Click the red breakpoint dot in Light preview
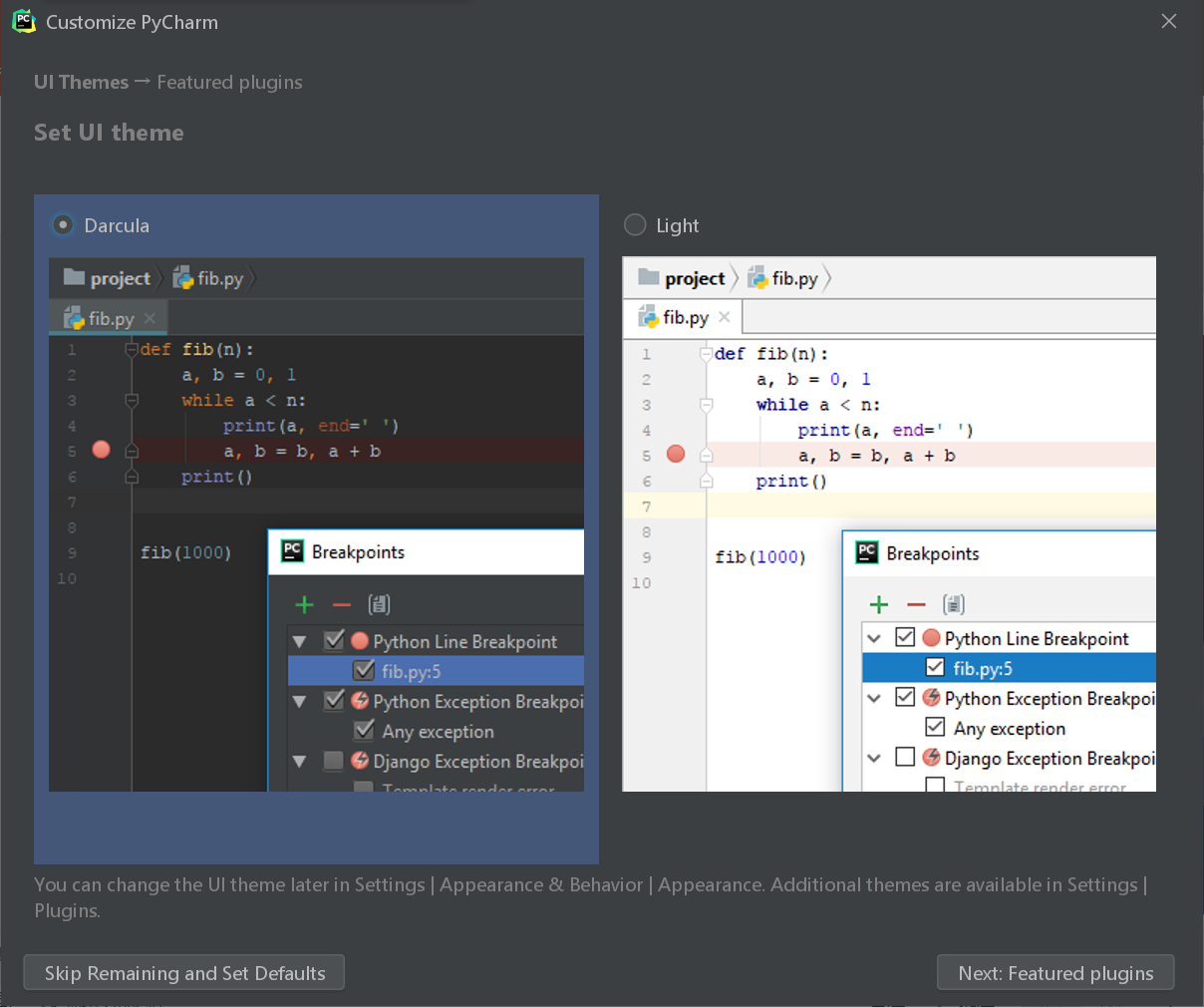Image resolution: width=1204 pixels, height=1007 pixels. pos(676,454)
